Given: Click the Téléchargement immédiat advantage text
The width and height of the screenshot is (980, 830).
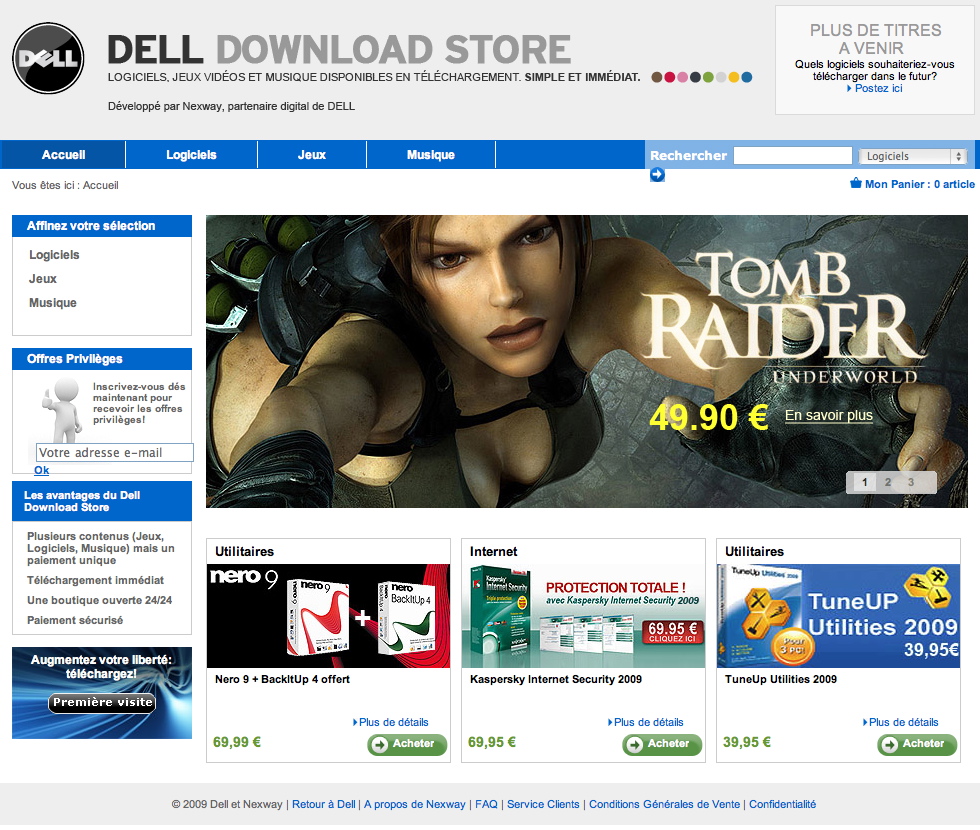Looking at the screenshot, I should click(x=95, y=580).
